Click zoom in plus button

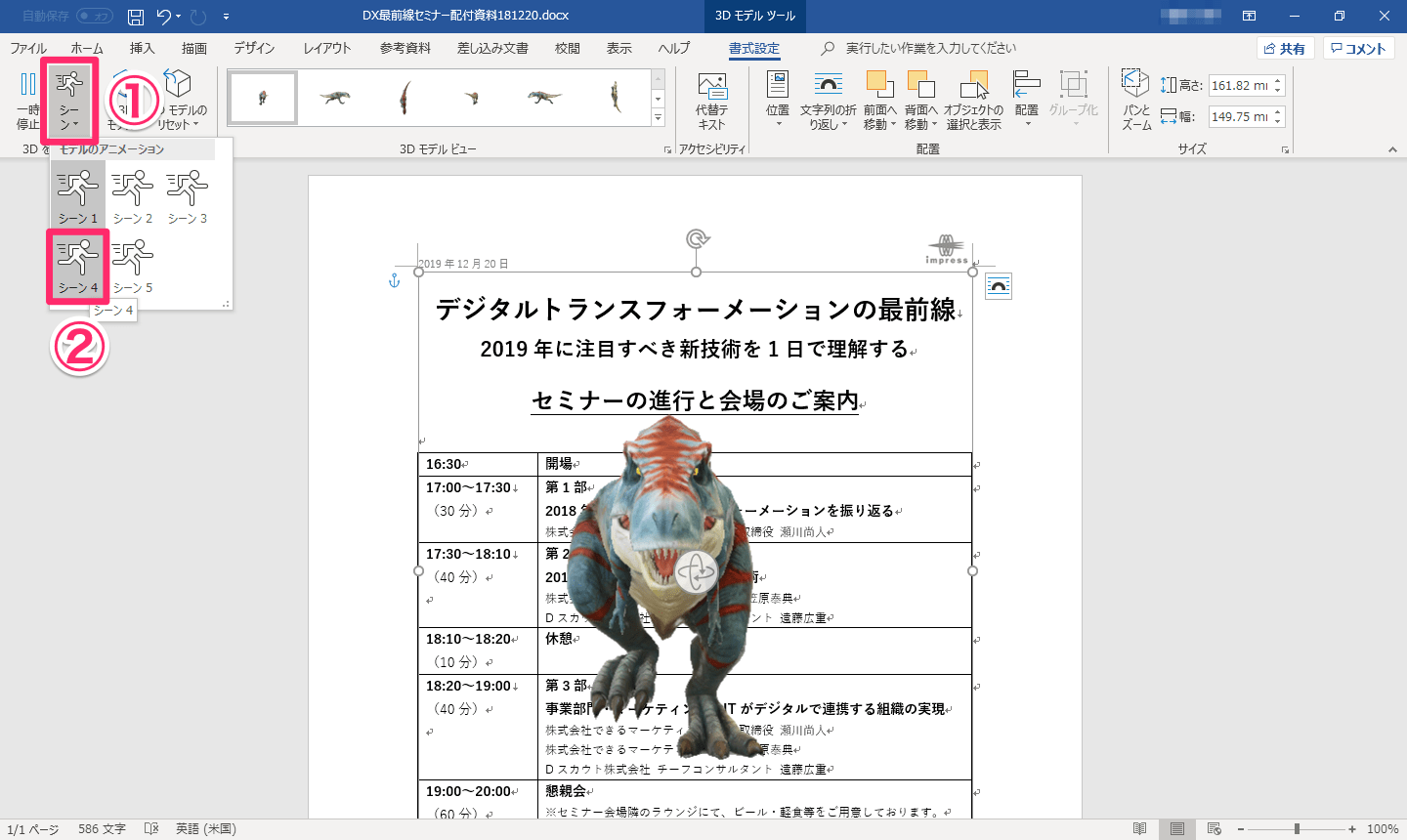[1352, 829]
